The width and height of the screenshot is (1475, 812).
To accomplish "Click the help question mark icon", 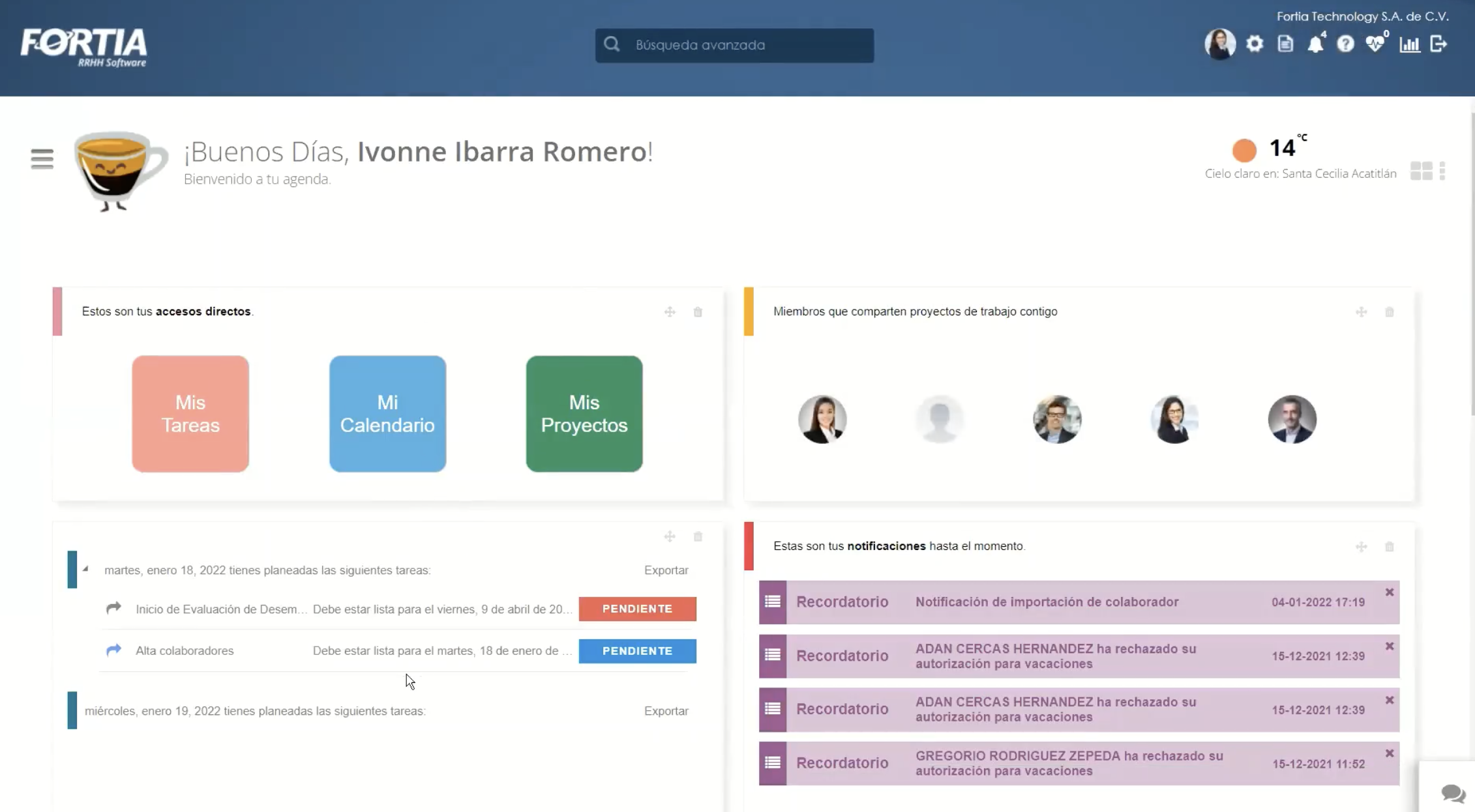I will (x=1345, y=44).
